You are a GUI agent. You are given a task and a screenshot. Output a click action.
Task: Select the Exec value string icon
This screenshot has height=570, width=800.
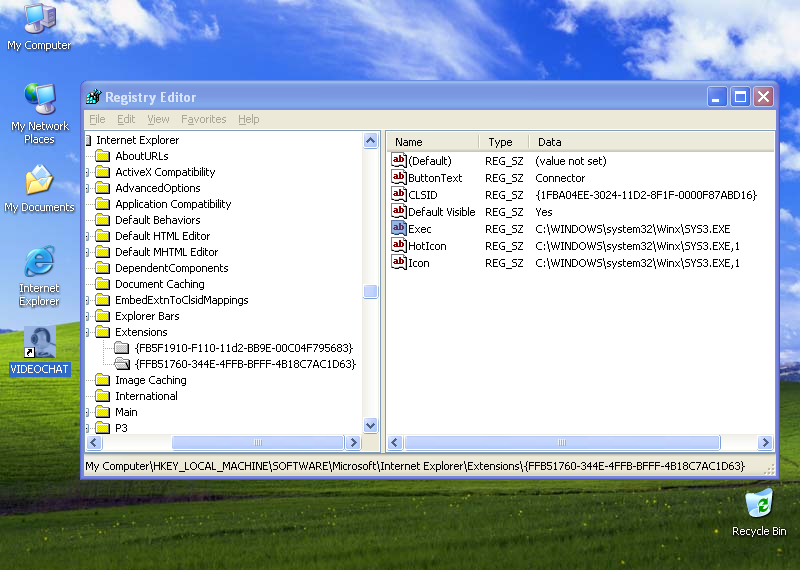[399, 228]
